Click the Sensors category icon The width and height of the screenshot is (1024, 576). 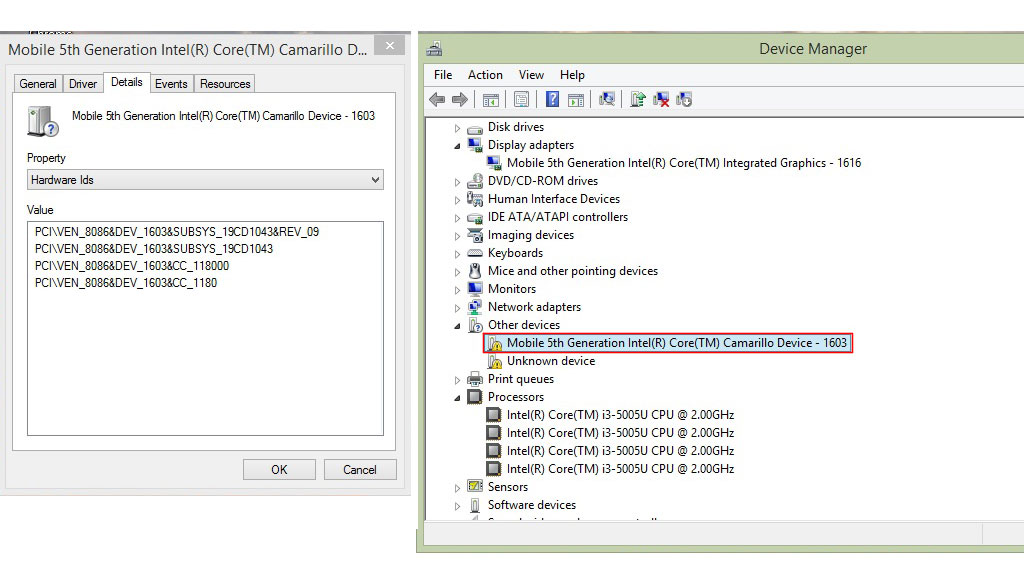(475, 487)
